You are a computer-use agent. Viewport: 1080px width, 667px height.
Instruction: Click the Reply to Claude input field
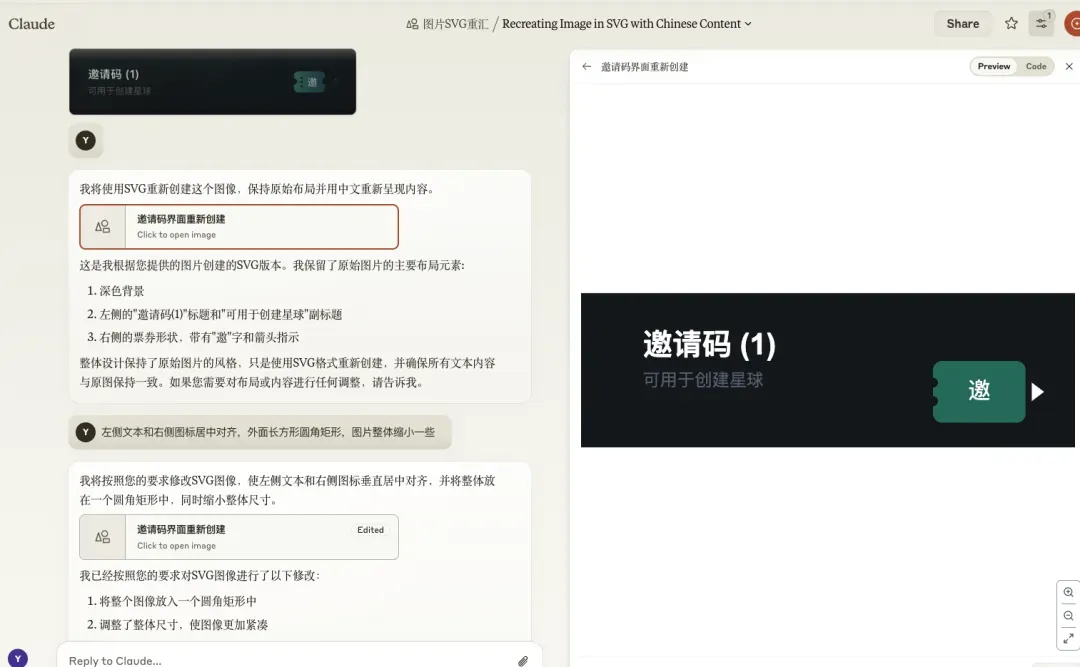click(289, 660)
